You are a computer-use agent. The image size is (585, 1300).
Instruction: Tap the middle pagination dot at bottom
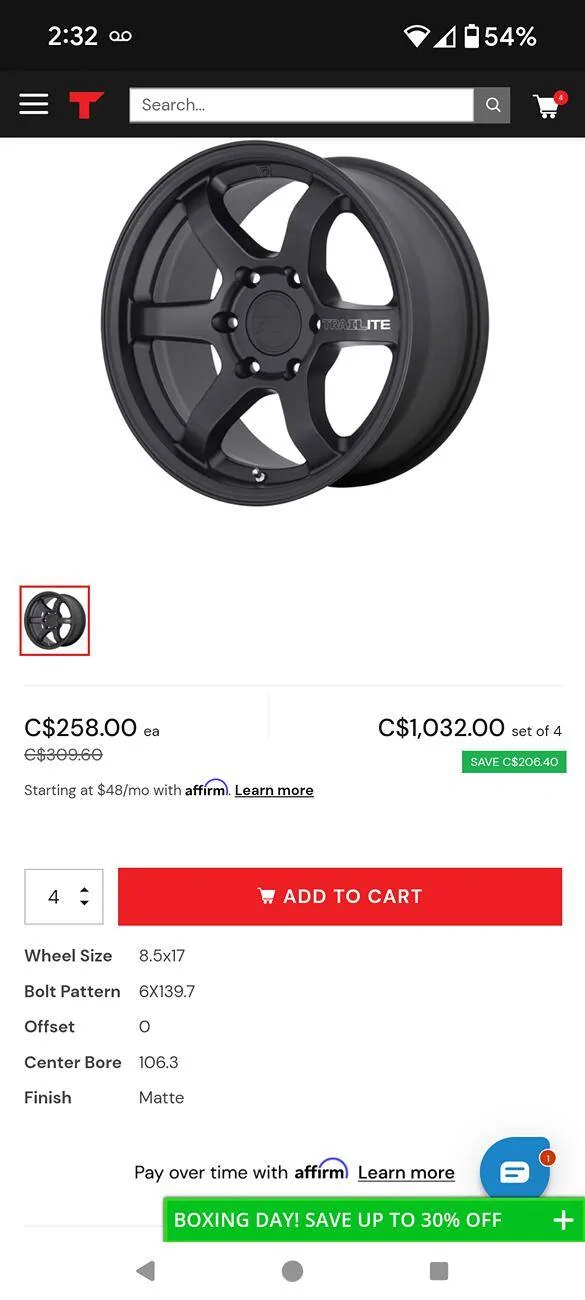pos(292,1270)
